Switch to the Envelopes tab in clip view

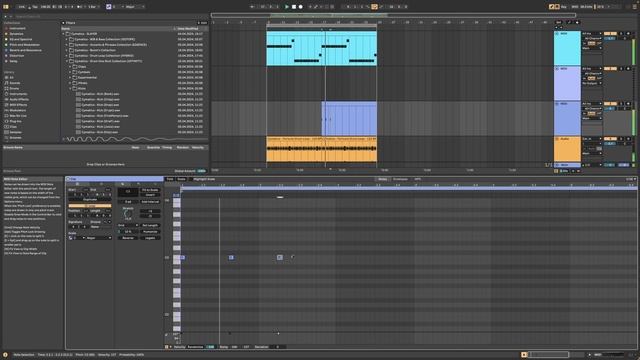point(400,179)
